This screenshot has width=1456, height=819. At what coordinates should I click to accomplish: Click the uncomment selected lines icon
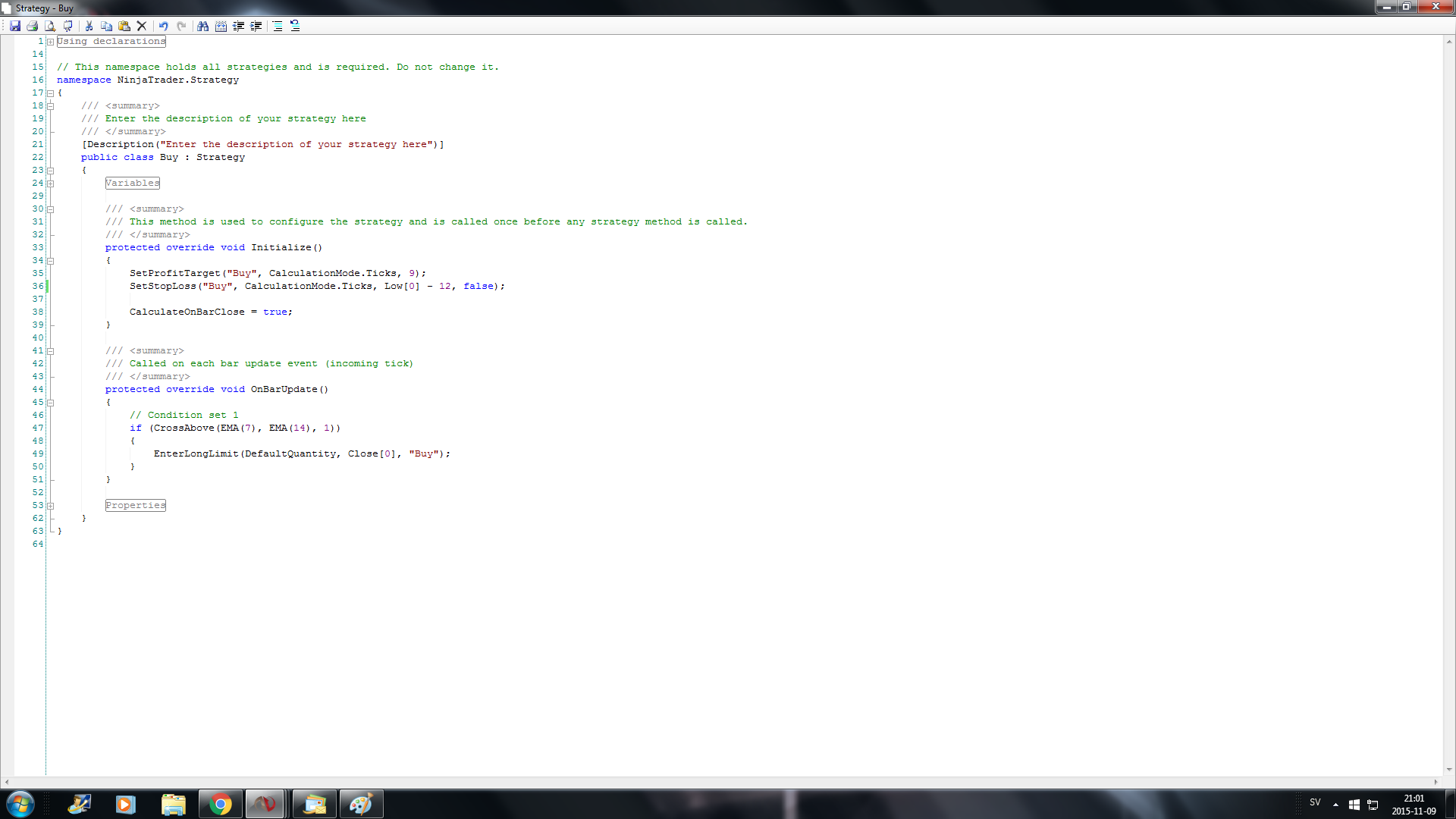[x=295, y=26]
